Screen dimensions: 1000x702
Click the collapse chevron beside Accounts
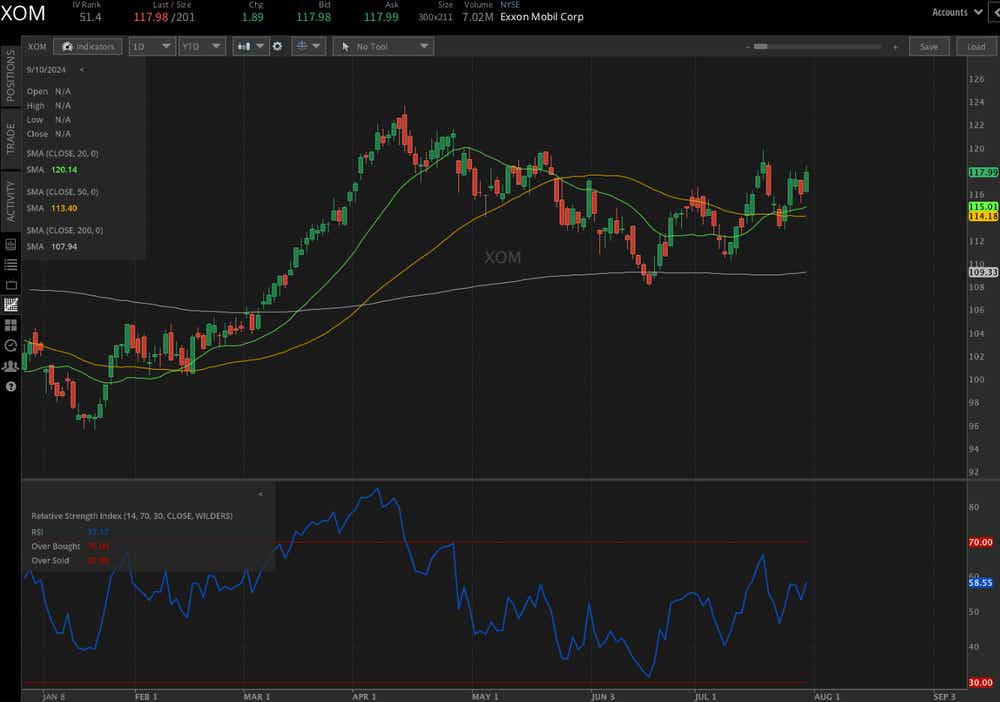tap(994, 12)
